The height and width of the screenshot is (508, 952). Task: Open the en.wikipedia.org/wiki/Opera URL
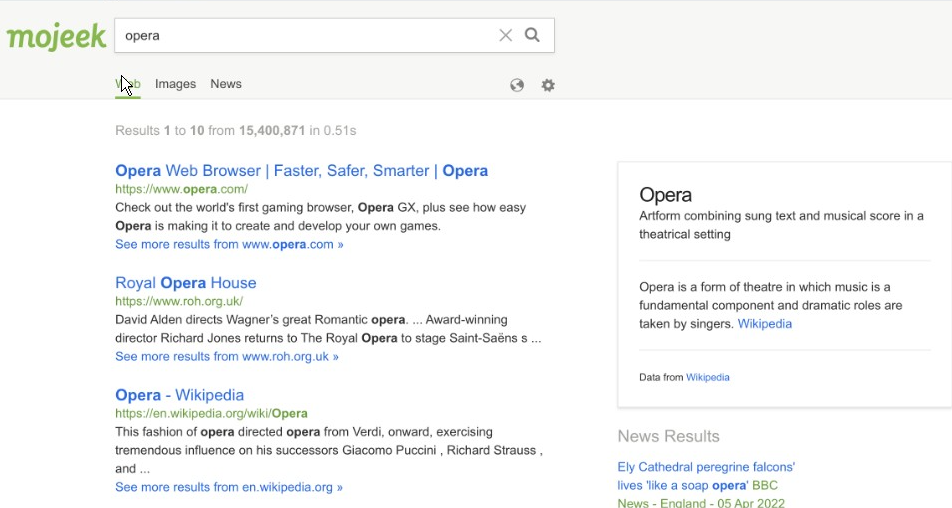pos(211,413)
